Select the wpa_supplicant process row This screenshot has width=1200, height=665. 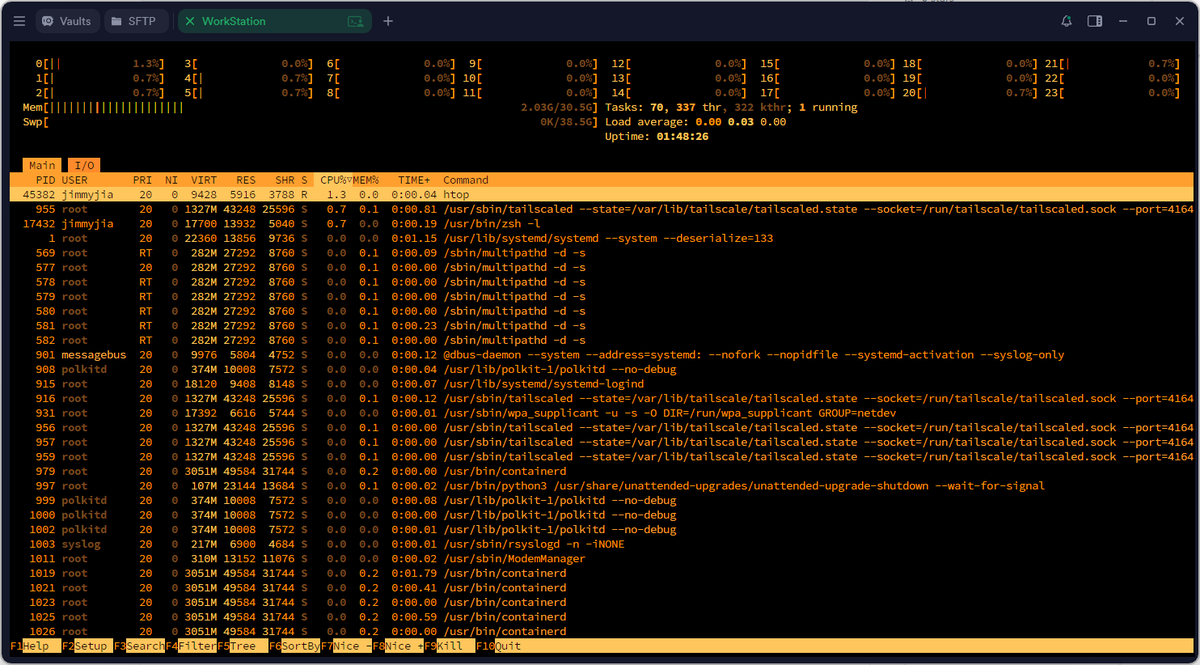[602, 413]
